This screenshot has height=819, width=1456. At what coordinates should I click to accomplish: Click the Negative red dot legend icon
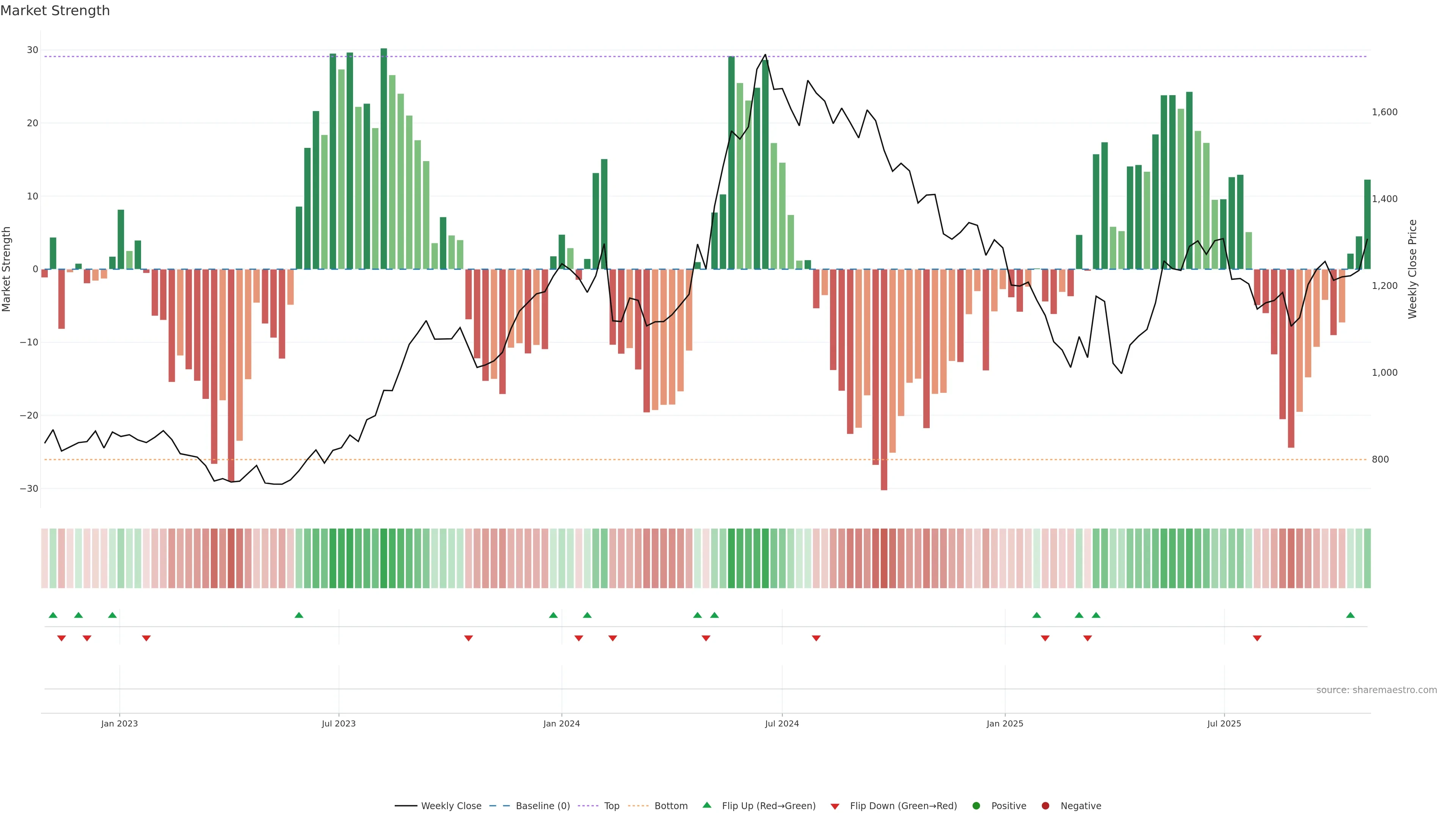1045,805
